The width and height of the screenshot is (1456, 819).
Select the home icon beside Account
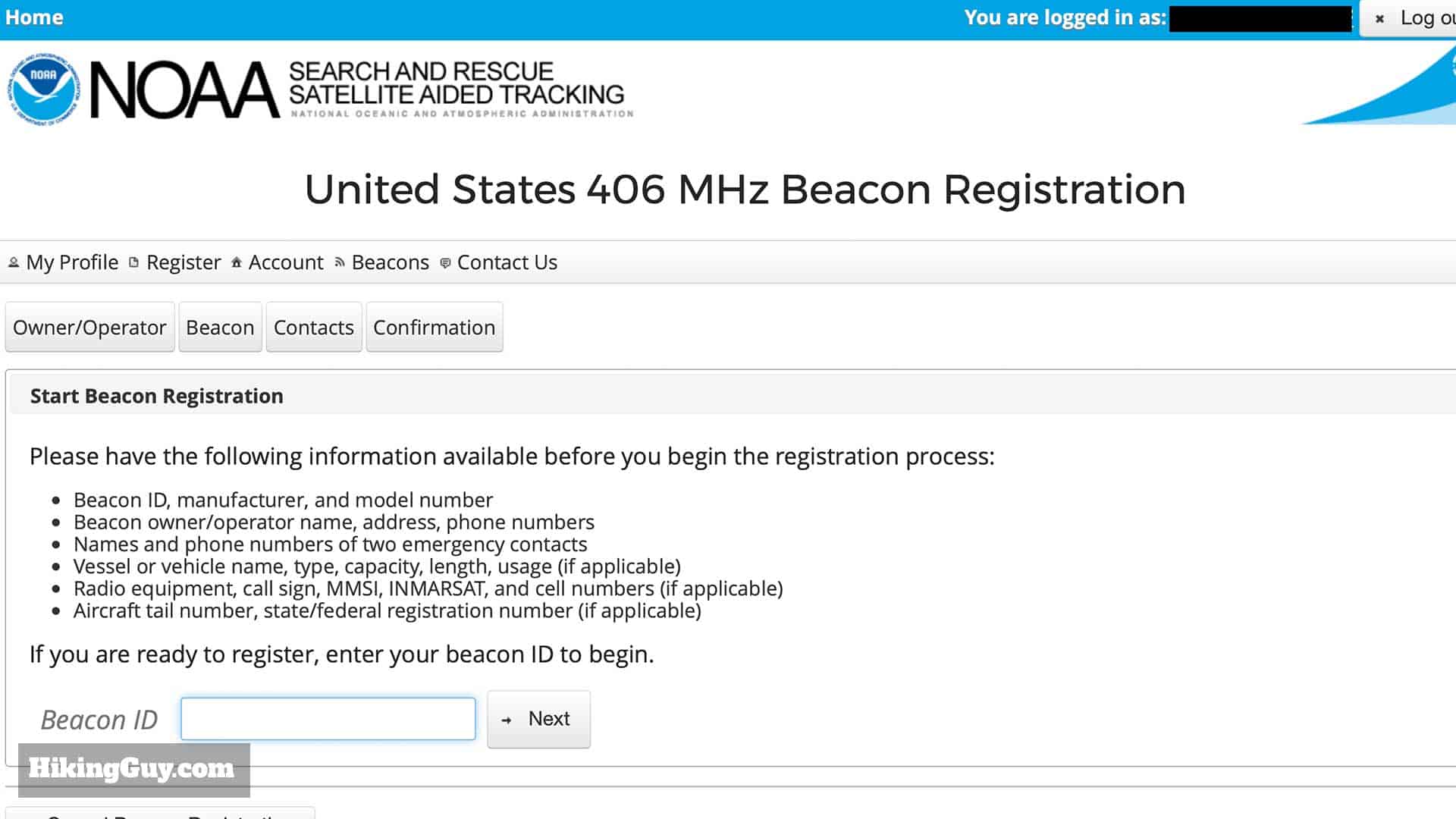236,262
